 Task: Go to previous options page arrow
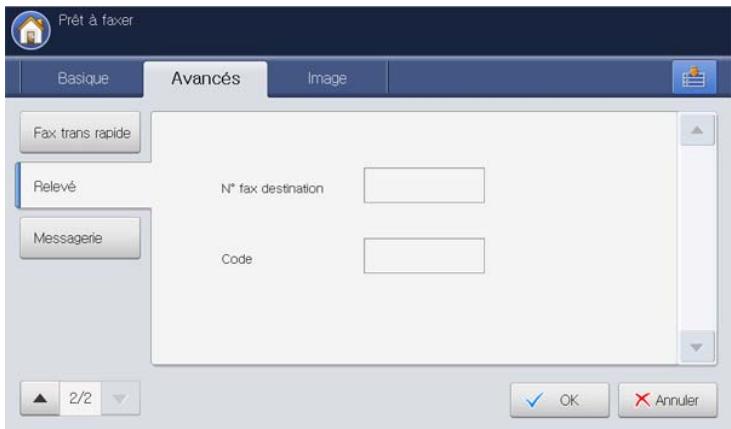[x=40, y=398]
